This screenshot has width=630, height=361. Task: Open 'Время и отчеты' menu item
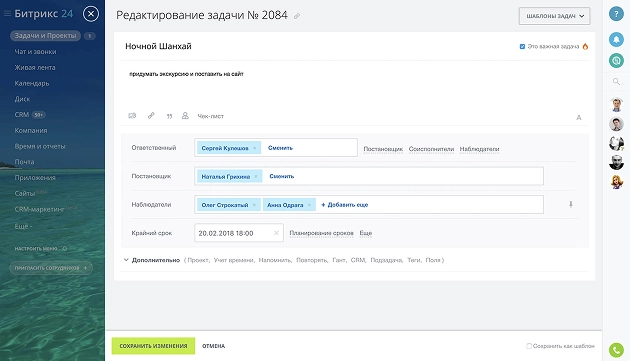pyautogui.click(x=40, y=146)
